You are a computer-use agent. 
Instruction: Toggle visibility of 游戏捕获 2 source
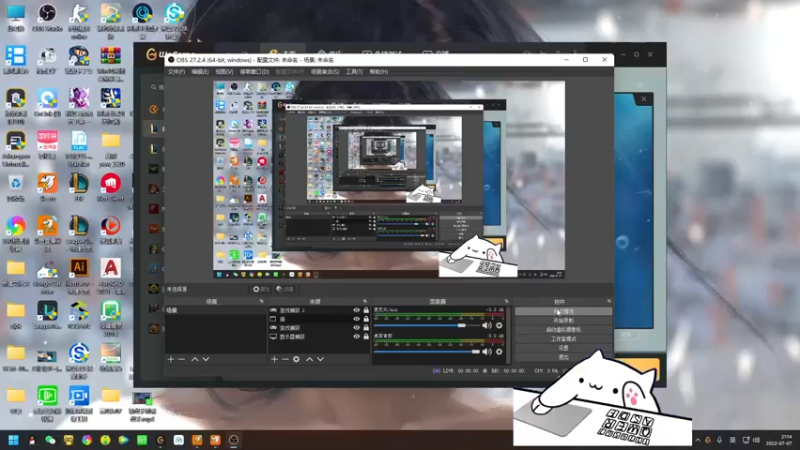click(x=357, y=310)
